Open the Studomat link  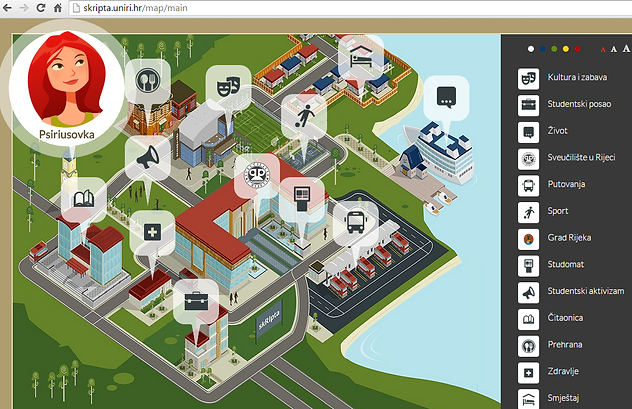(x=565, y=264)
